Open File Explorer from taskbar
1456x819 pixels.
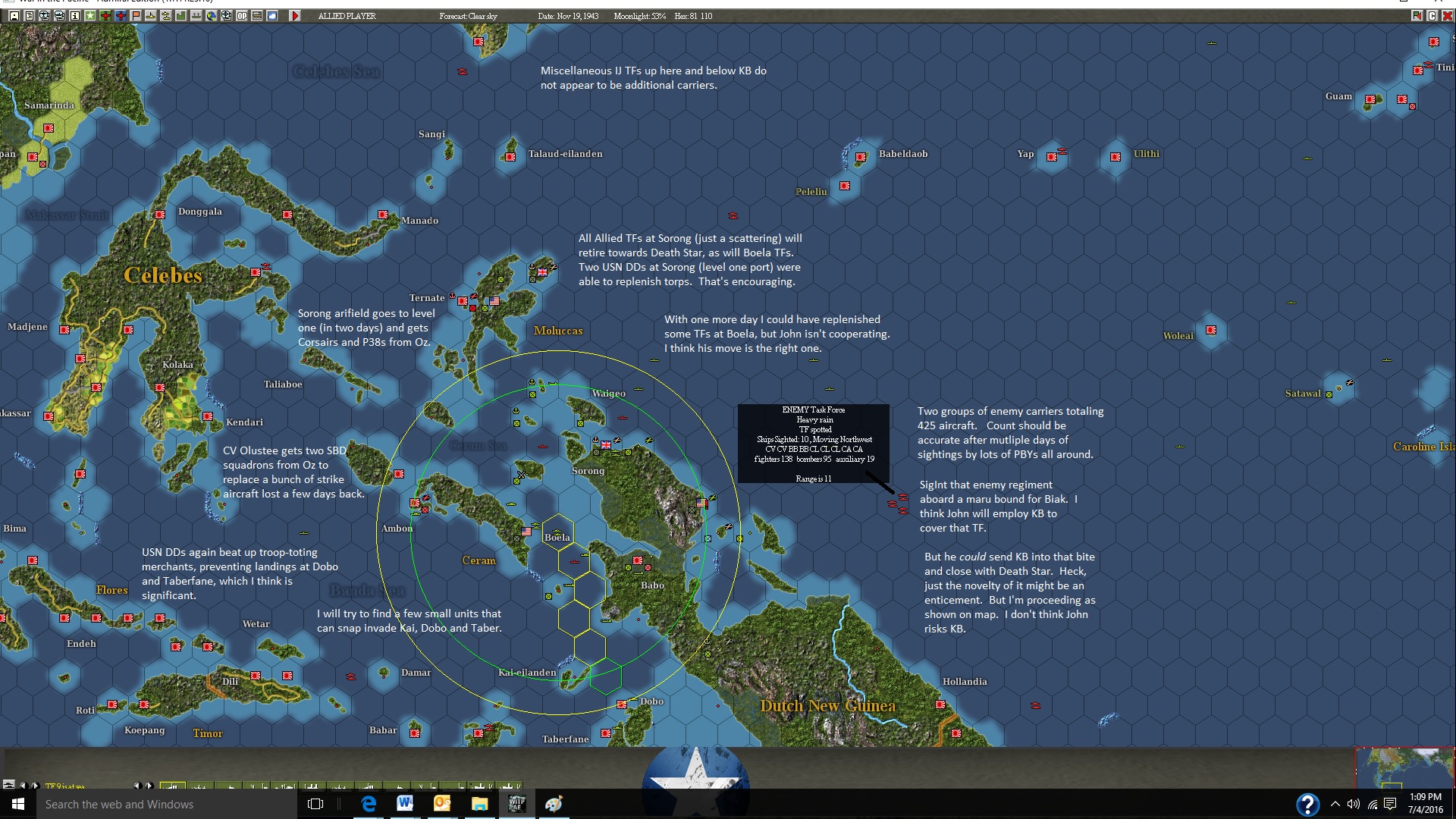(x=479, y=804)
